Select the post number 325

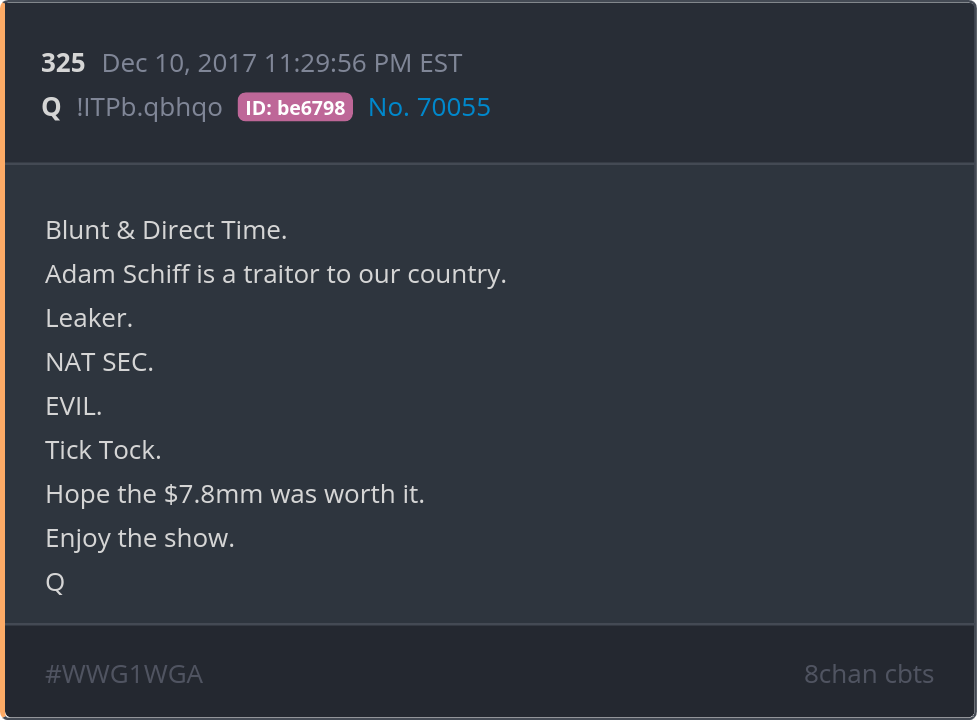tap(63, 63)
